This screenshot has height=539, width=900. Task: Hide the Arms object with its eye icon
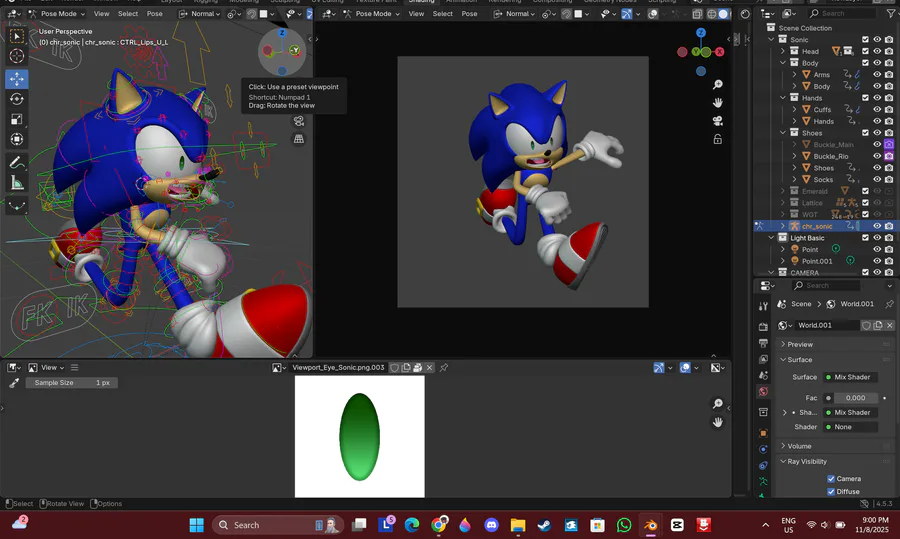pos(877,75)
